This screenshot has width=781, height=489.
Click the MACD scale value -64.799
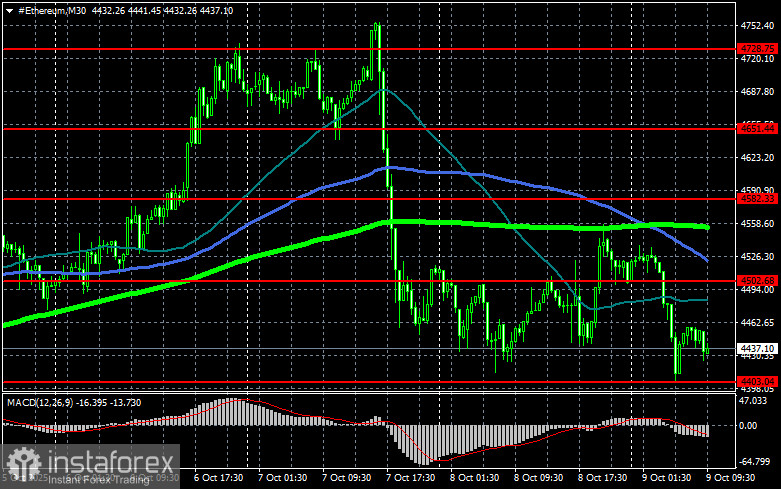pos(754,462)
